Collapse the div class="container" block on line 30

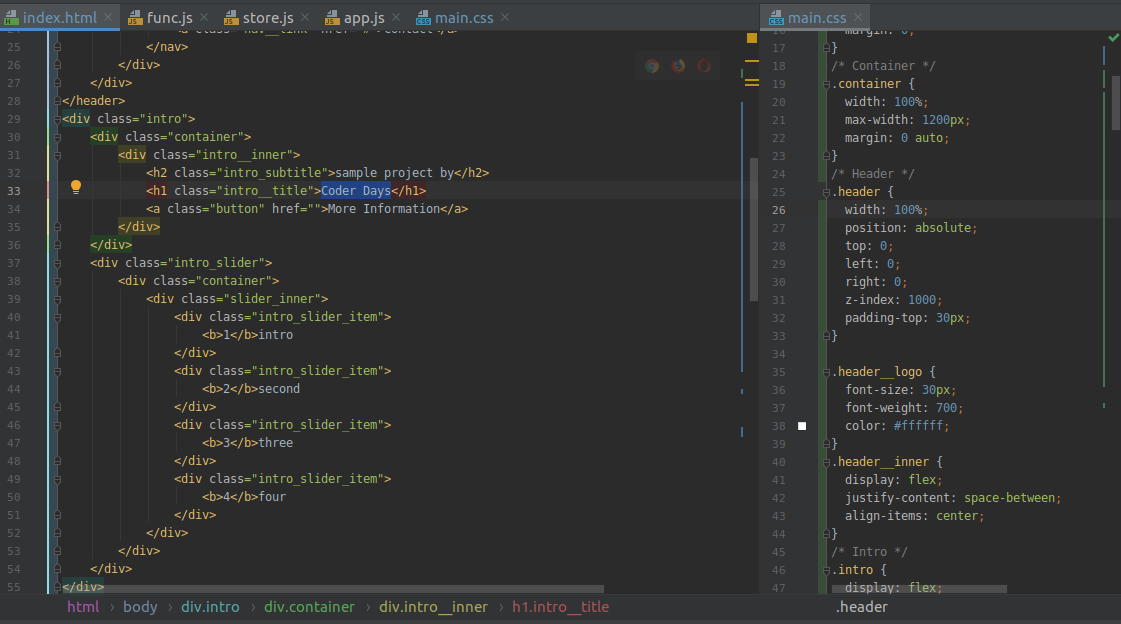57,137
